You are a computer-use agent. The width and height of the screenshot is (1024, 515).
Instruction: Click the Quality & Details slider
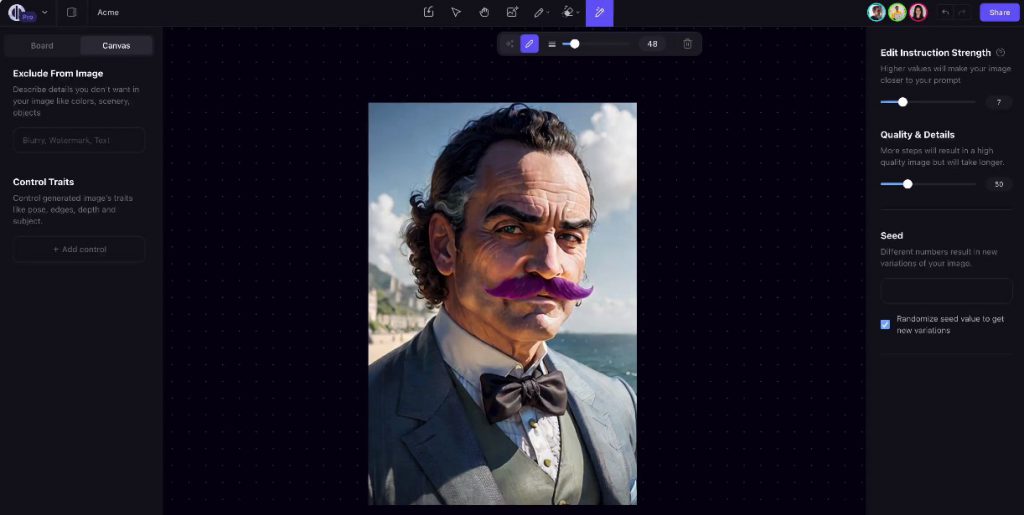click(x=927, y=184)
